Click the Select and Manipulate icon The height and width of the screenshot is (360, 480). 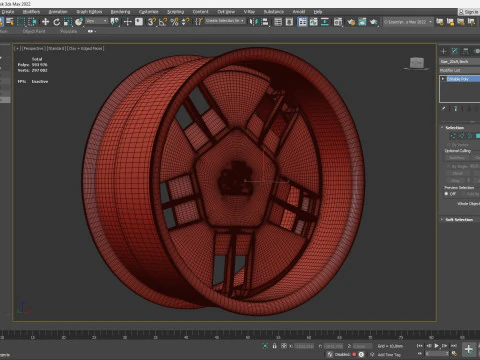(x=127, y=22)
